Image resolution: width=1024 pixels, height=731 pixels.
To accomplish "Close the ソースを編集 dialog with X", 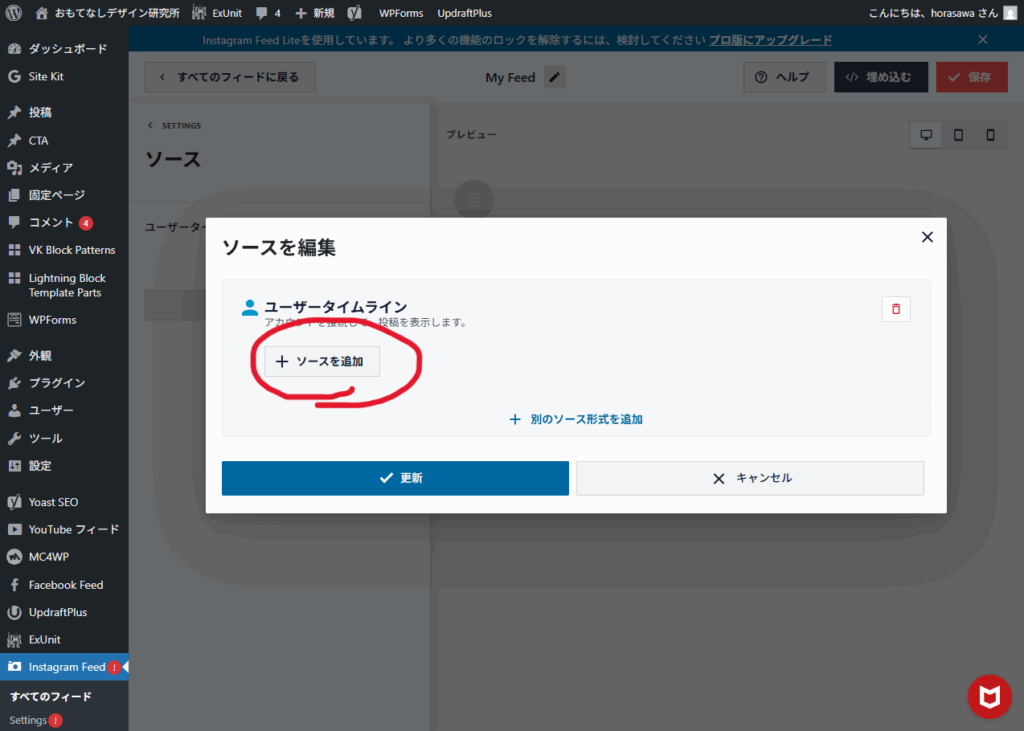I will pyautogui.click(x=927, y=237).
